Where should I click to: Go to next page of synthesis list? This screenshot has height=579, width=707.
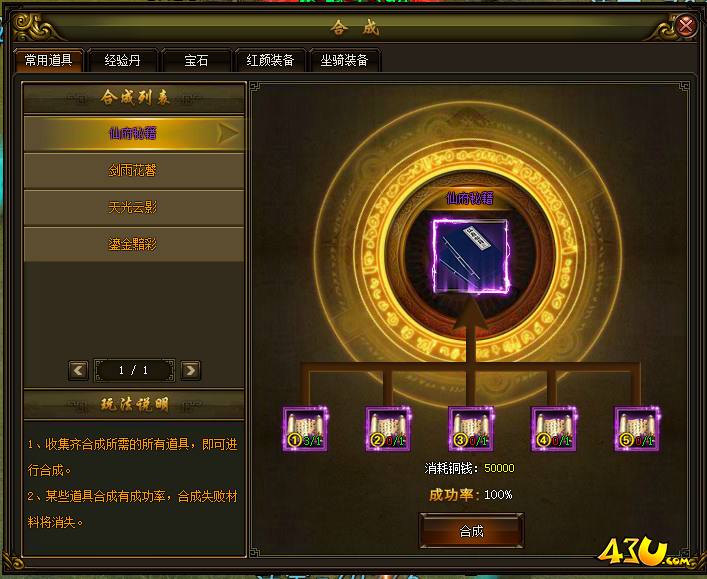click(x=190, y=370)
